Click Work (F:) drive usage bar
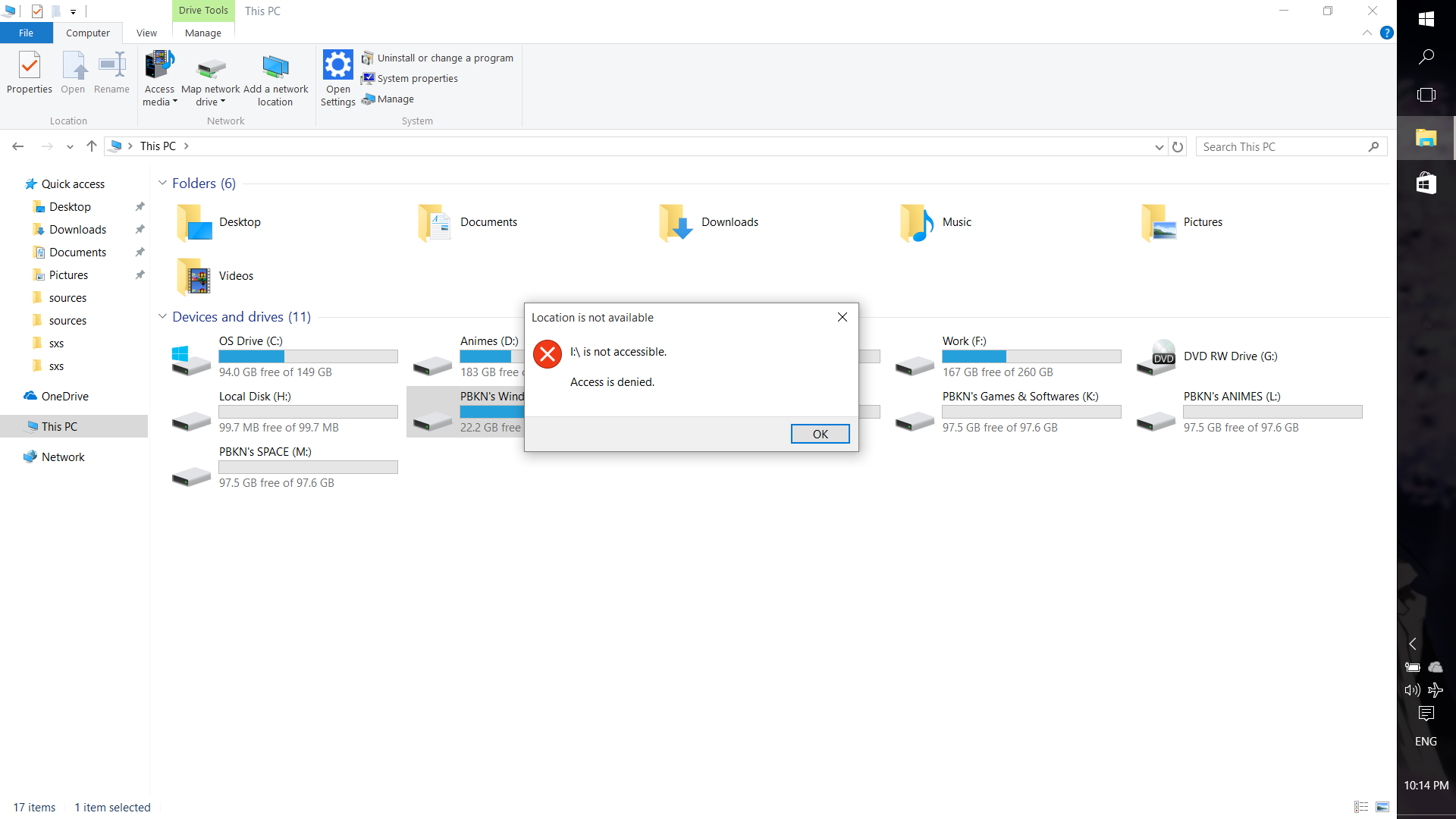The height and width of the screenshot is (819, 1456). pos(1031,357)
